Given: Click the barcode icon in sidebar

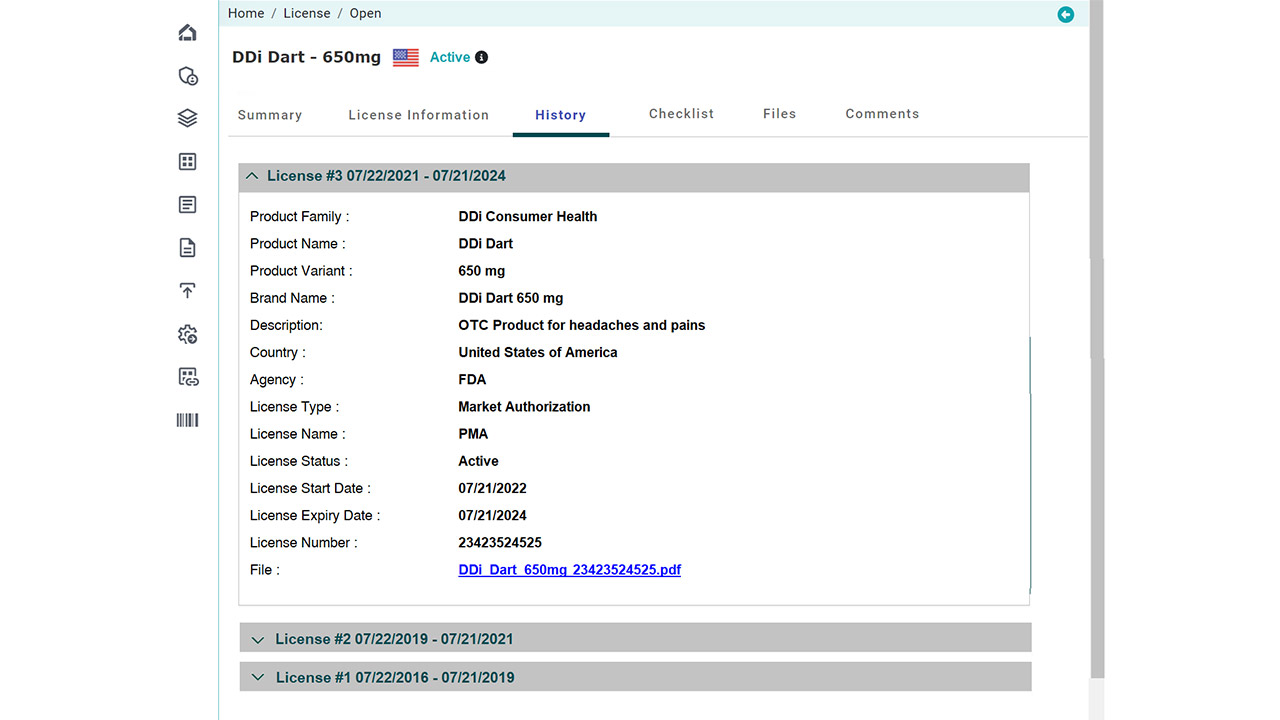Looking at the screenshot, I should point(187,420).
